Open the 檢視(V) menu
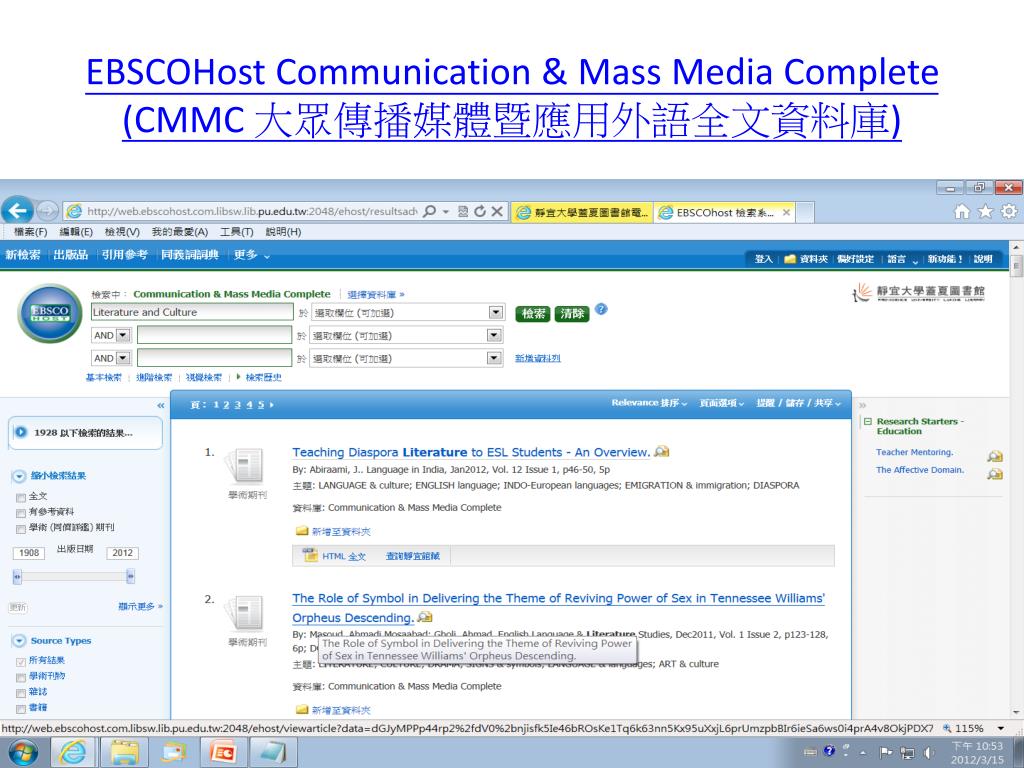1024x768 pixels. (122, 232)
